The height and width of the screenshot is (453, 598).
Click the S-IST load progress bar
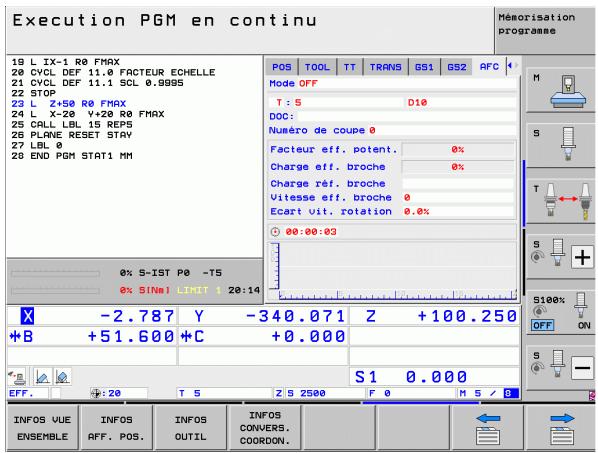tap(56, 273)
